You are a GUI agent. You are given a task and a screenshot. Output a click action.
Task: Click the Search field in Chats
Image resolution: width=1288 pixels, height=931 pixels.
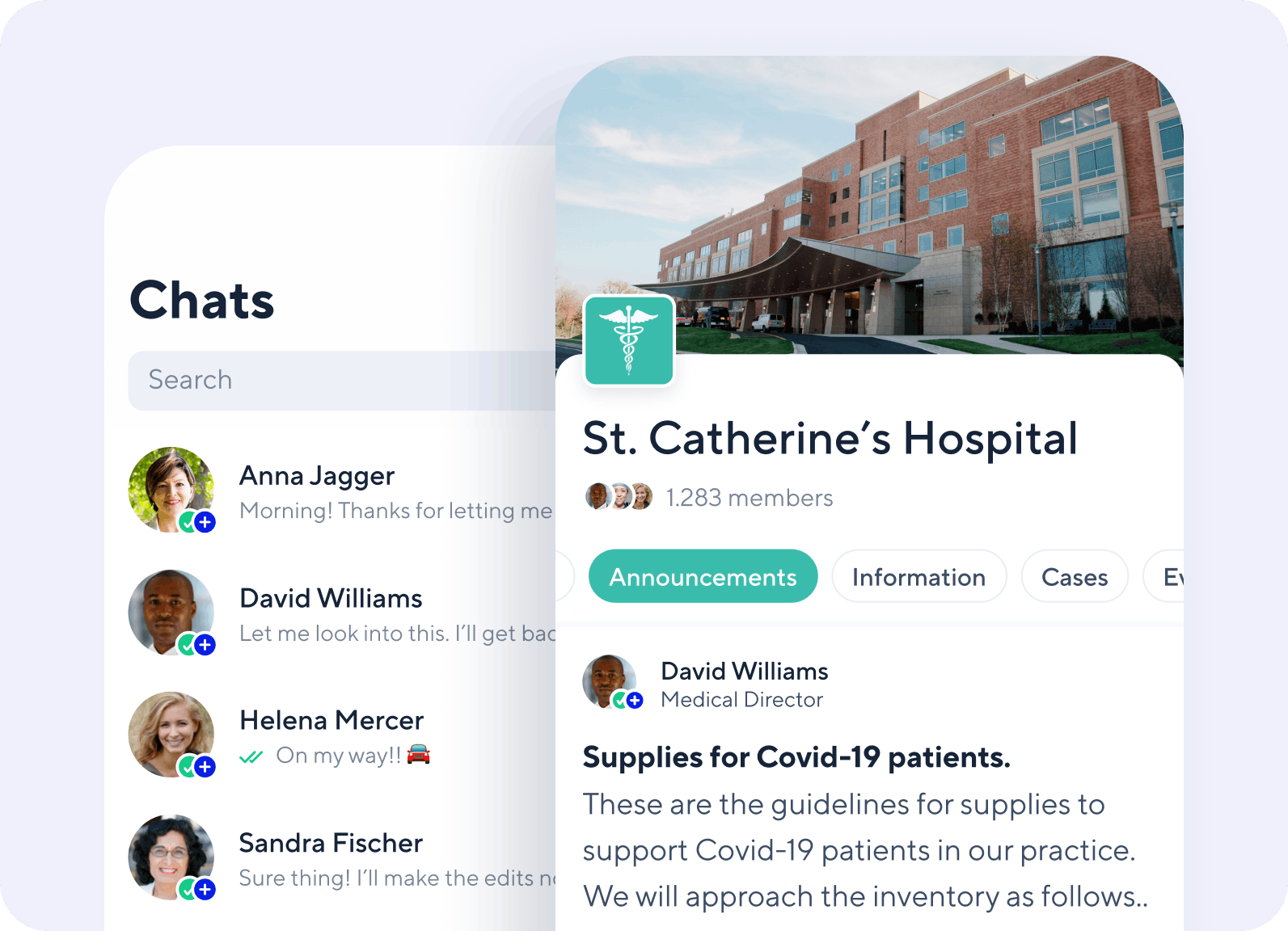pyautogui.click(x=342, y=381)
